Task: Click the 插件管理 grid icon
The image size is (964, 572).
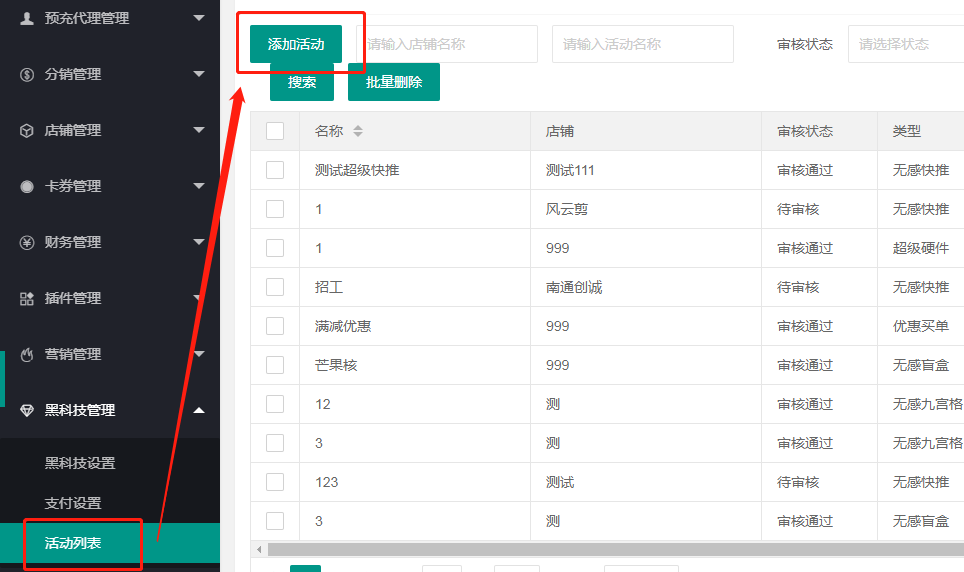Action: coord(26,299)
